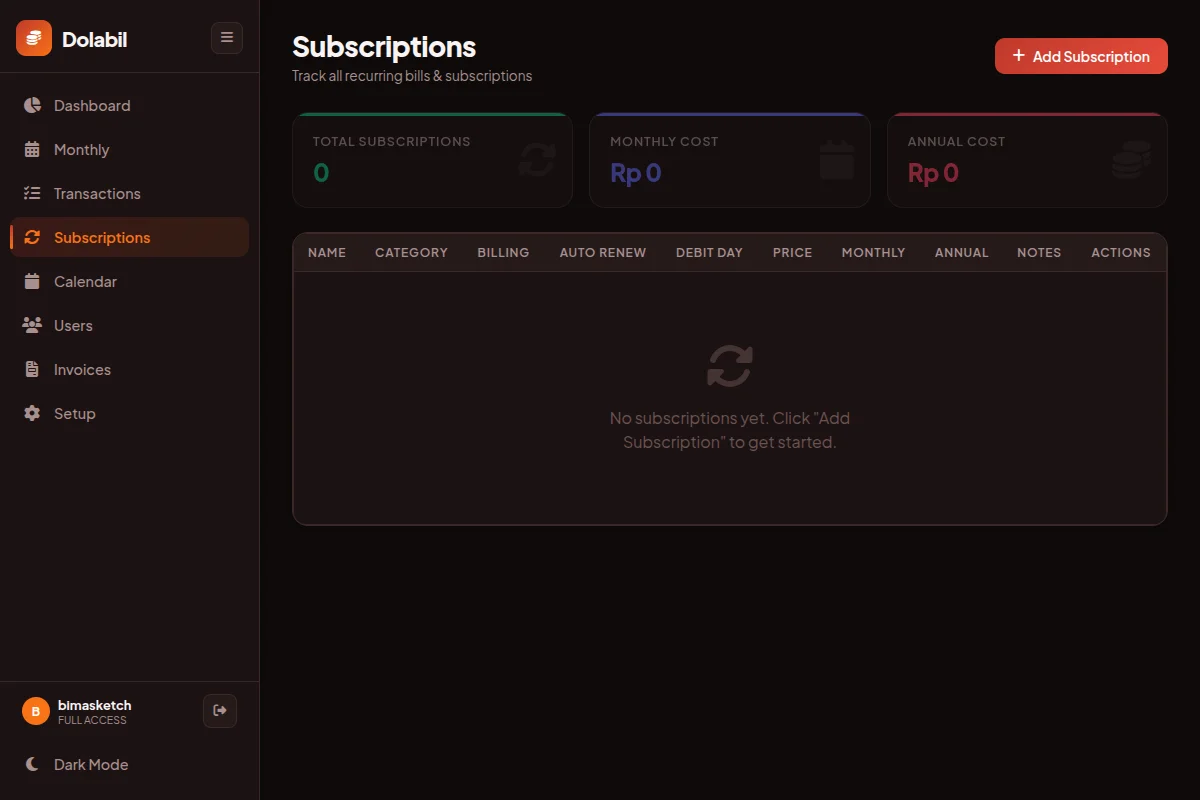The width and height of the screenshot is (1200, 800).
Task: Click the bimasketch username
Action: click(94, 705)
